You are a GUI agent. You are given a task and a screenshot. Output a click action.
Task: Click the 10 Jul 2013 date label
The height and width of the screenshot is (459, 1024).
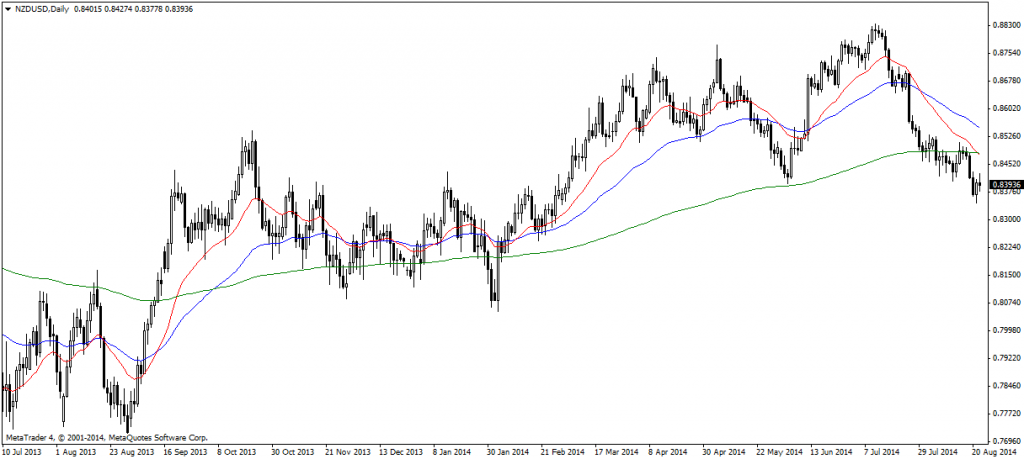[24, 452]
